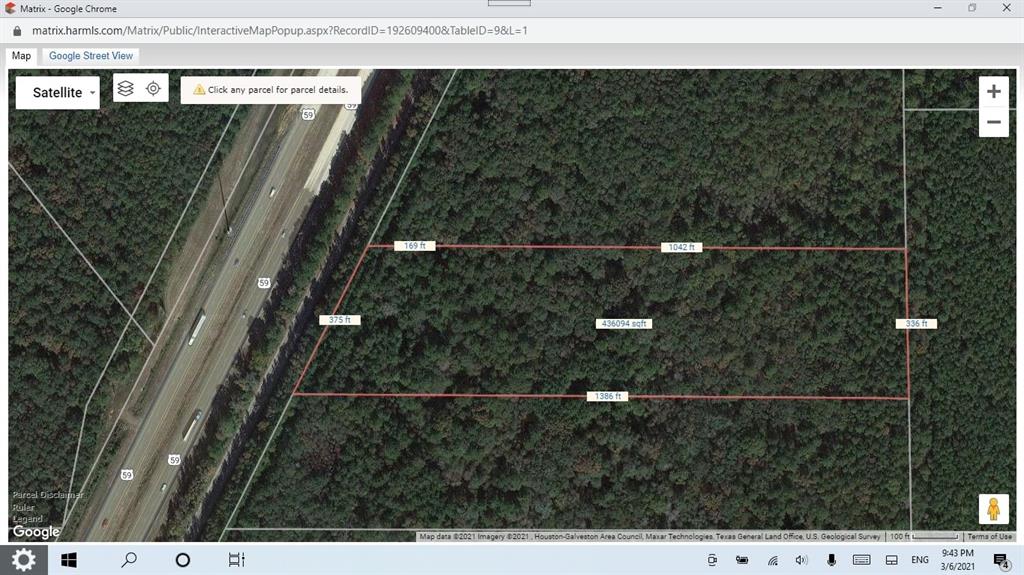Open the map layers icon
The height and width of the screenshot is (575, 1024).
click(126, 88)
